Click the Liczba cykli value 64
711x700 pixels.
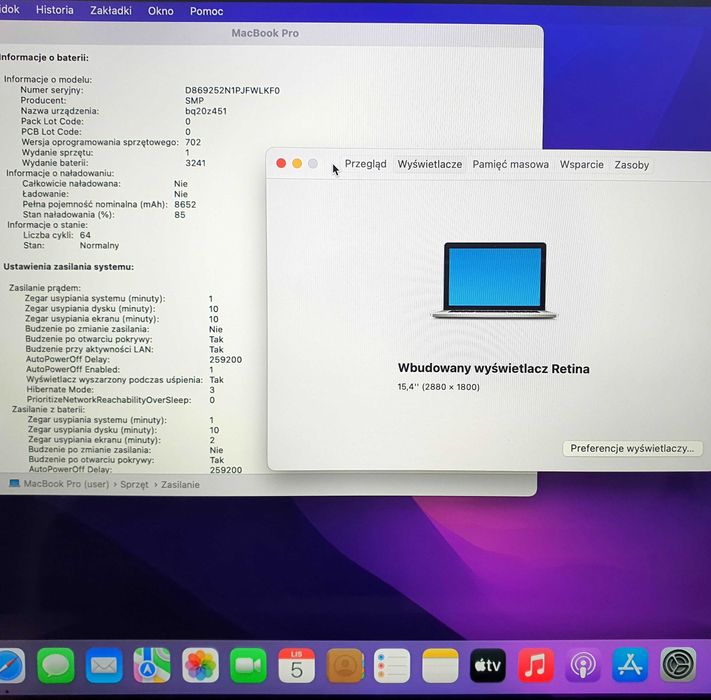(x=85, y=235)
